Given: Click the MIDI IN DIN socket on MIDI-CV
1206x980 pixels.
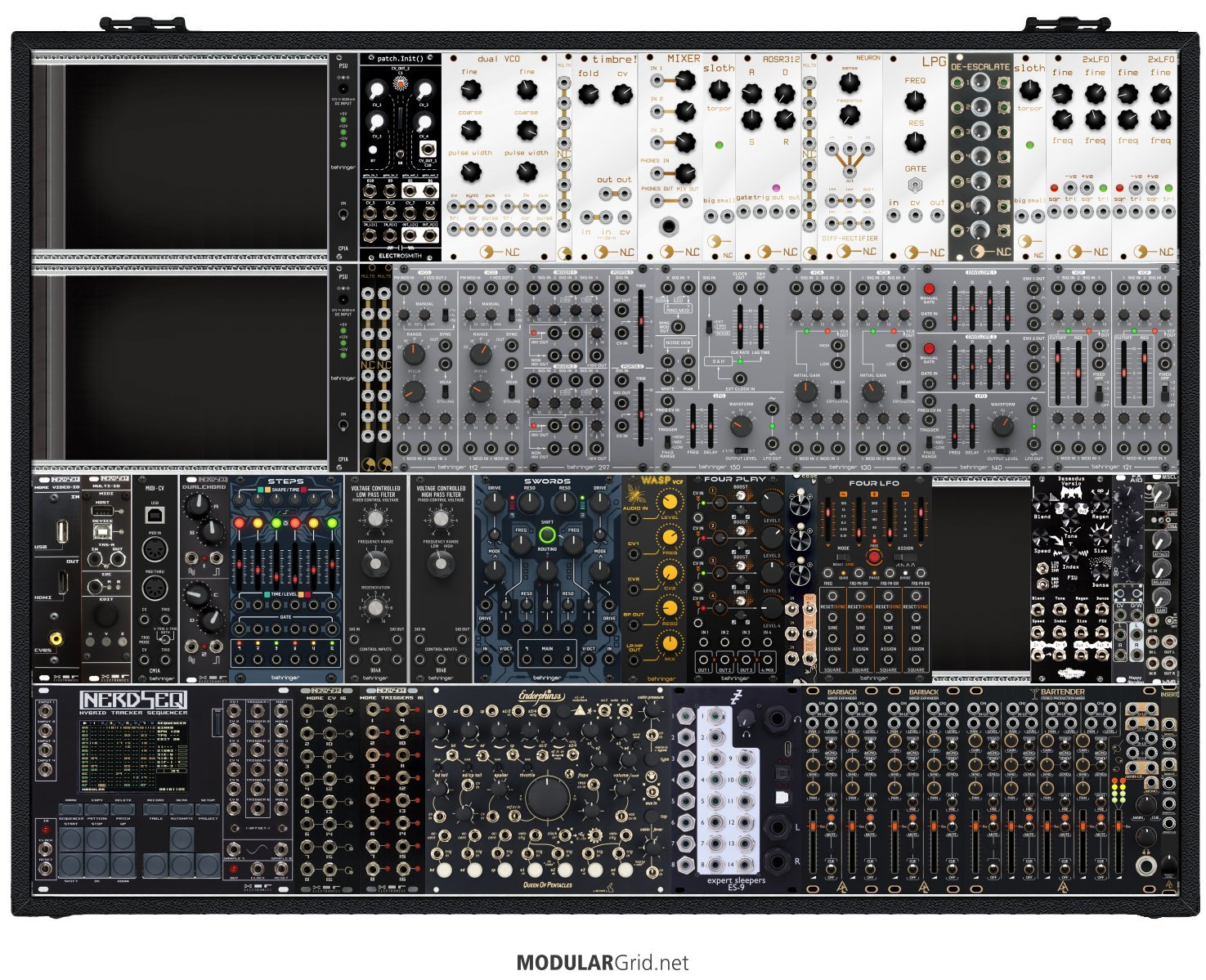Looking at the screenshot, I should (x=154, y=549).
